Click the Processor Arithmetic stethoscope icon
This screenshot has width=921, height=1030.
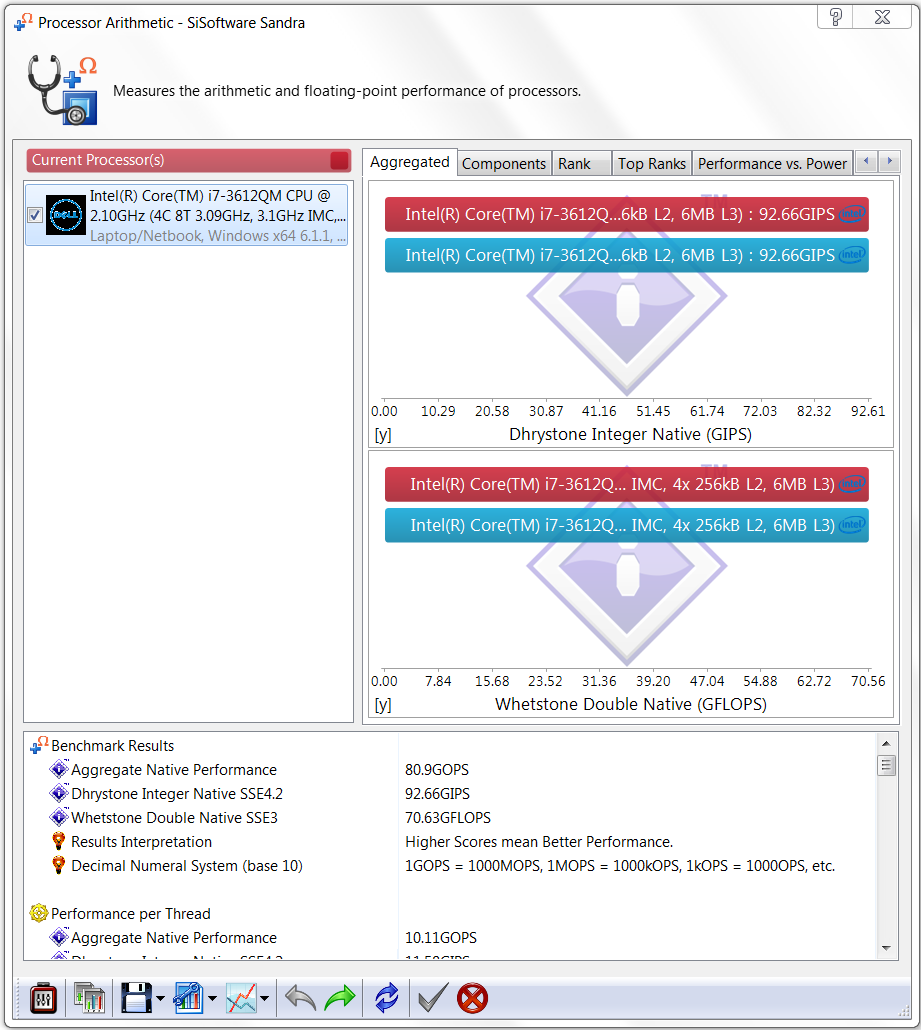(63, 90)
